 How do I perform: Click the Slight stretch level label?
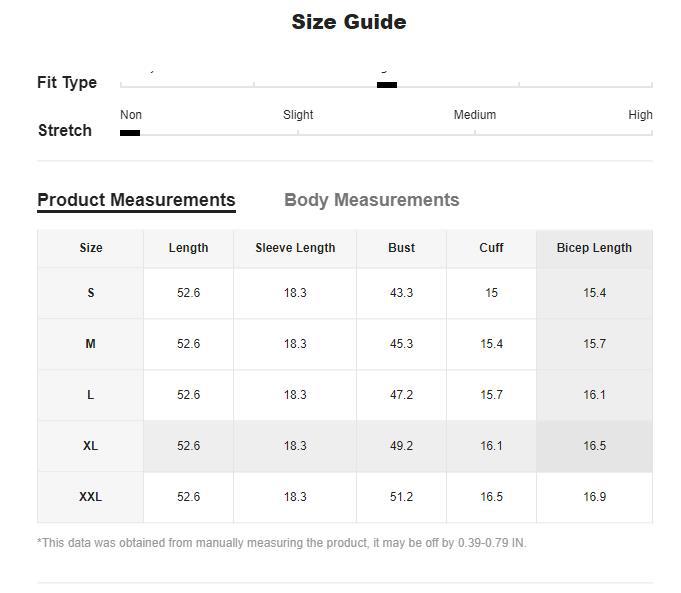click(298, 115)
